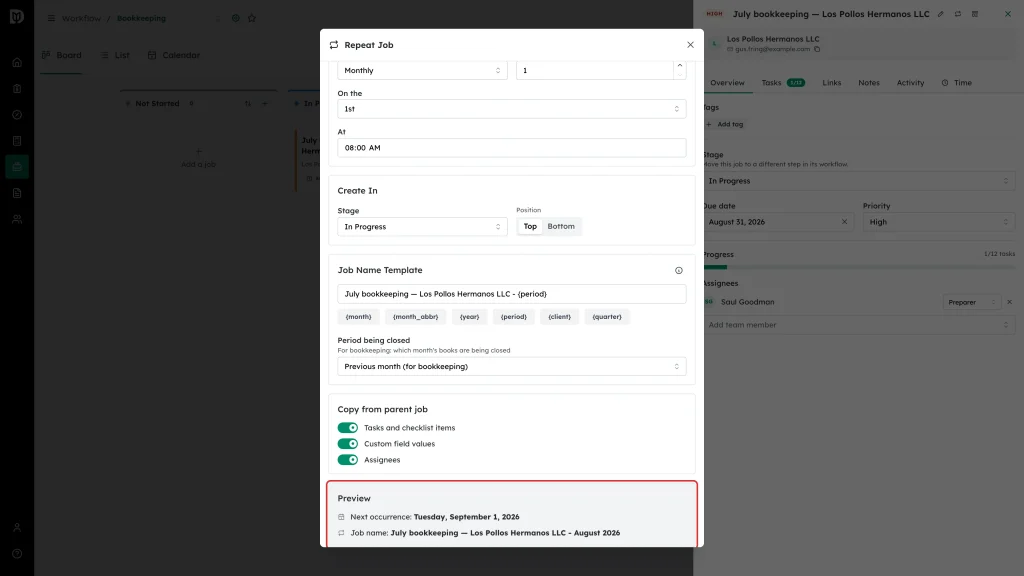Increase the interval number stepper
The height and width of the screenshot is (576, 1024).
(679, 65)
